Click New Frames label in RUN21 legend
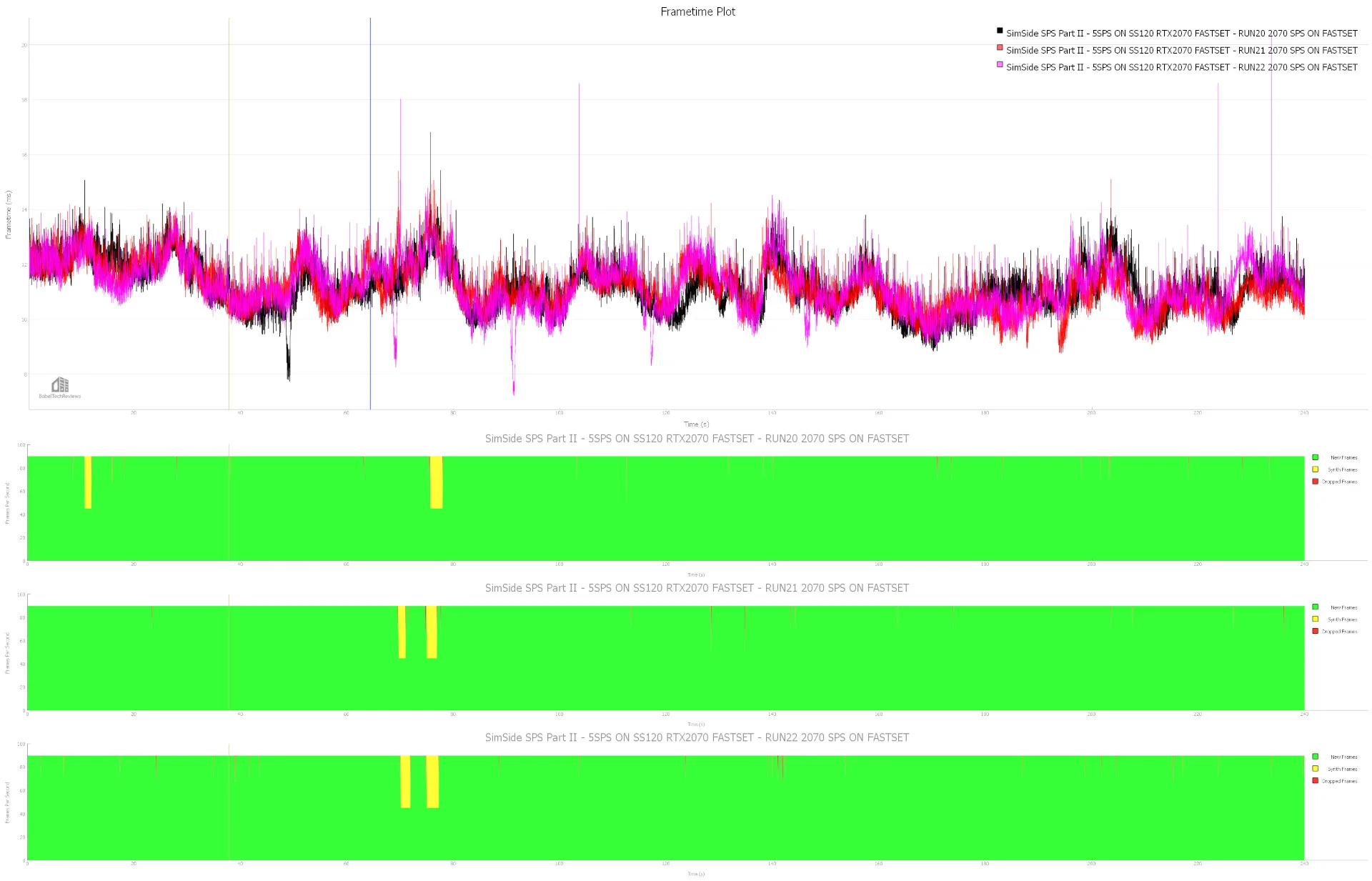1372x881 pixels. coord(1343,608)
